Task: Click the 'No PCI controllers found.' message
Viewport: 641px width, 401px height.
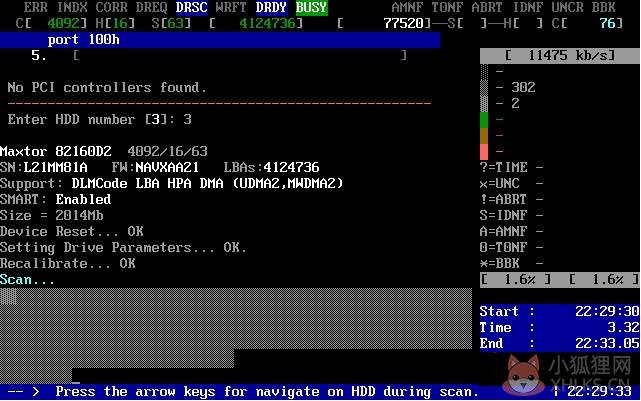Action: pyautogui.click(x=107, y=87)
